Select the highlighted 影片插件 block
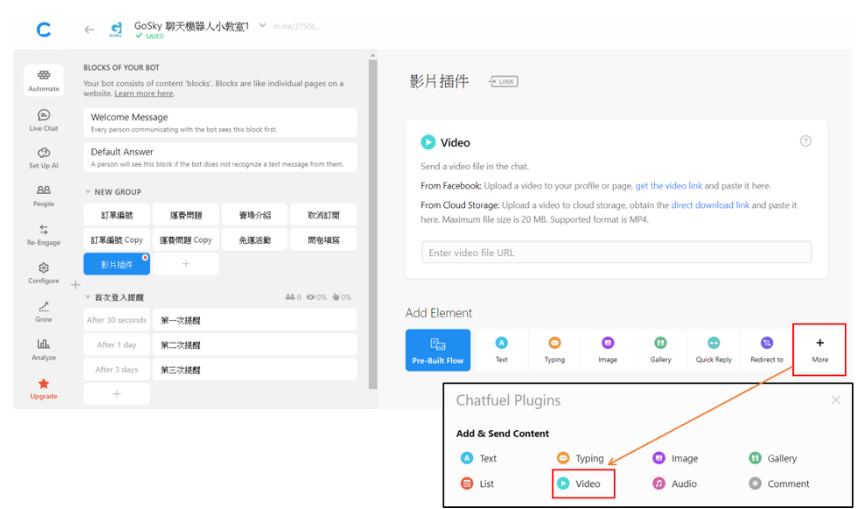The width and height of the screenshot is (864, 509). 117,264
